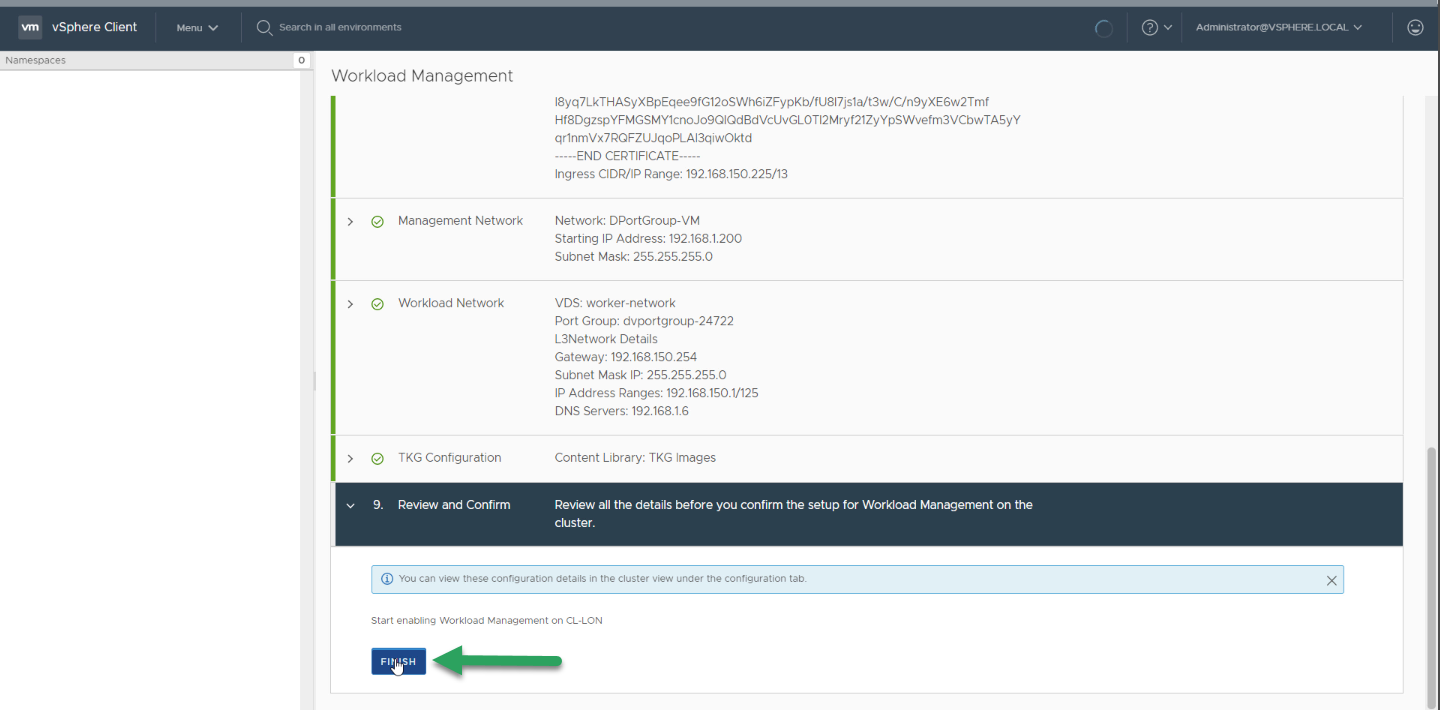Click Subnet Mask IP: 255.255.255.0 text

(640, 375)
